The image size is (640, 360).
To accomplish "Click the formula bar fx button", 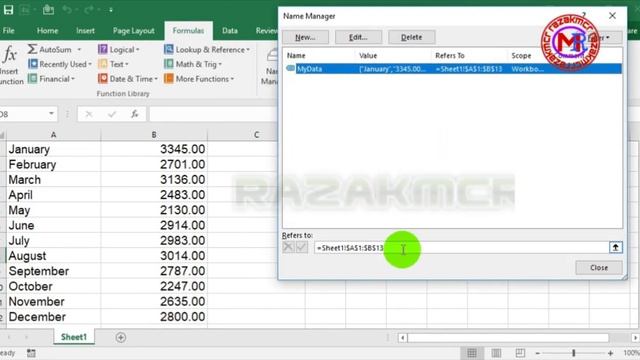I will [135, 114].
